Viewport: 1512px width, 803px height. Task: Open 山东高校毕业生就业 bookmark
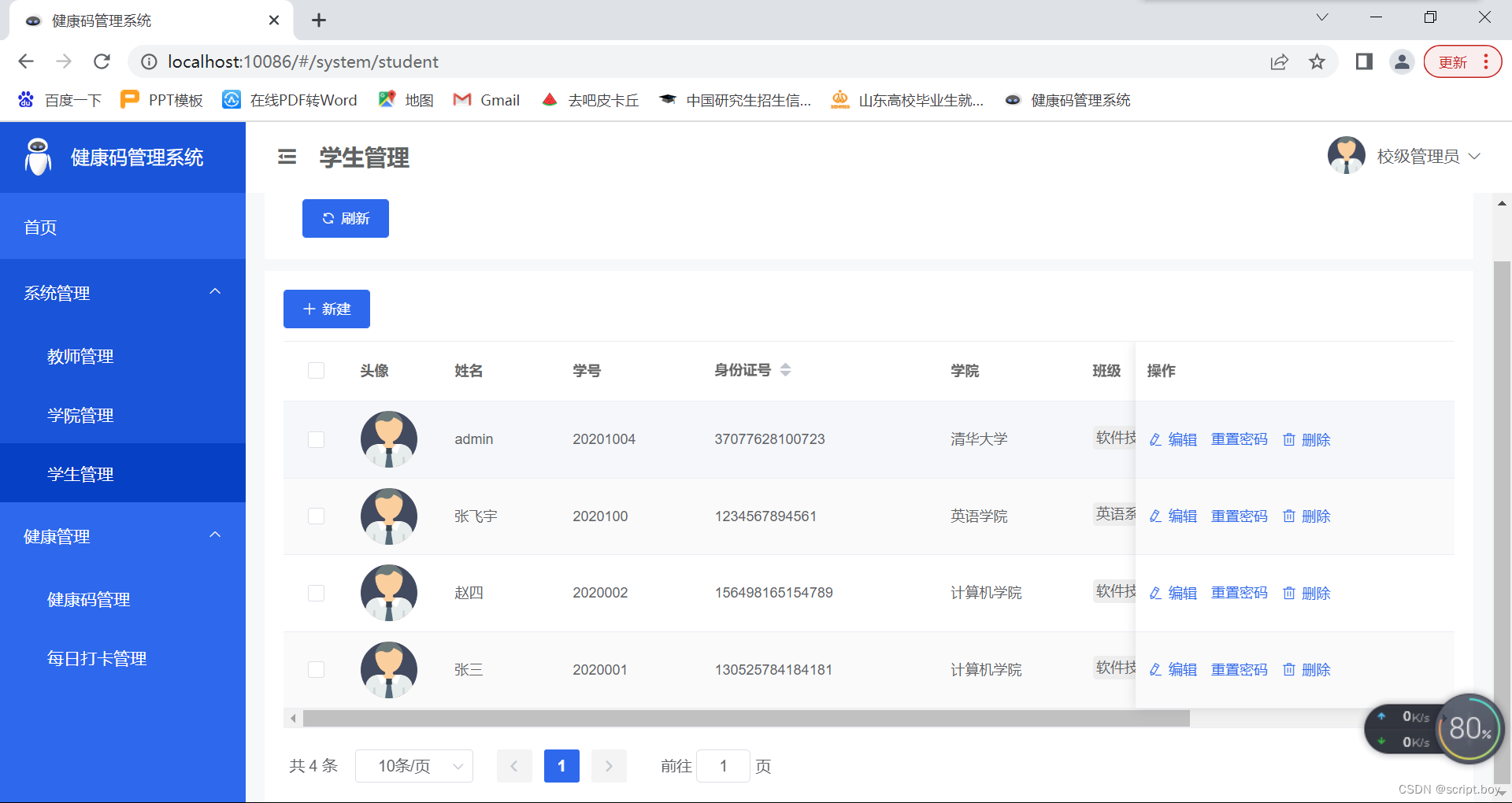tap(907, 100)
